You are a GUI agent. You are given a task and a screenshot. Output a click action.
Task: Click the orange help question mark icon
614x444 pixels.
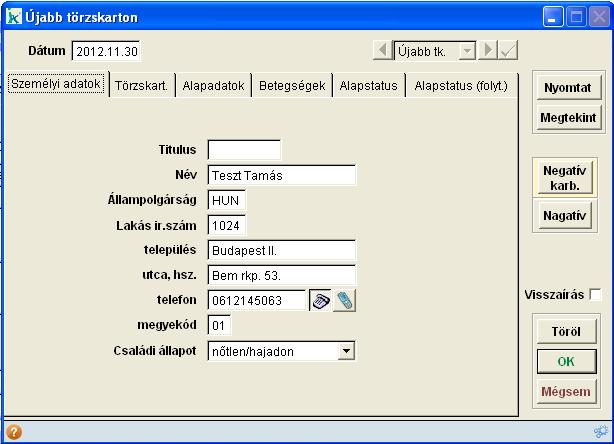[14, 433]
